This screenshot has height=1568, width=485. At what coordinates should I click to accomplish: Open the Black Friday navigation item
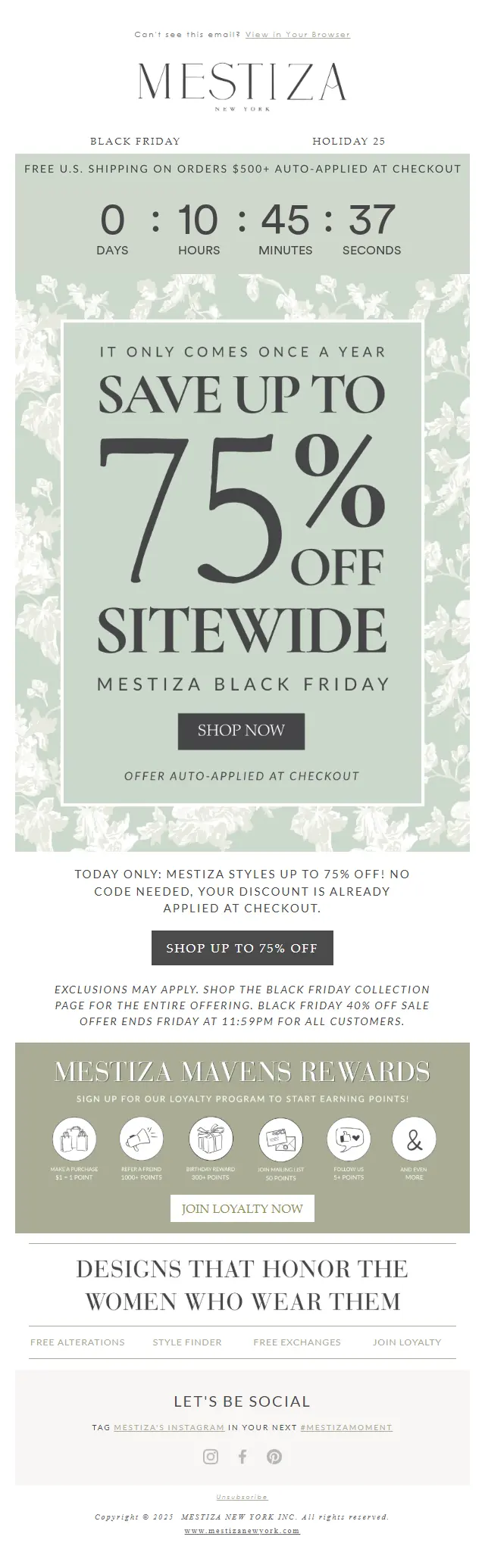[x=135, y=141]
